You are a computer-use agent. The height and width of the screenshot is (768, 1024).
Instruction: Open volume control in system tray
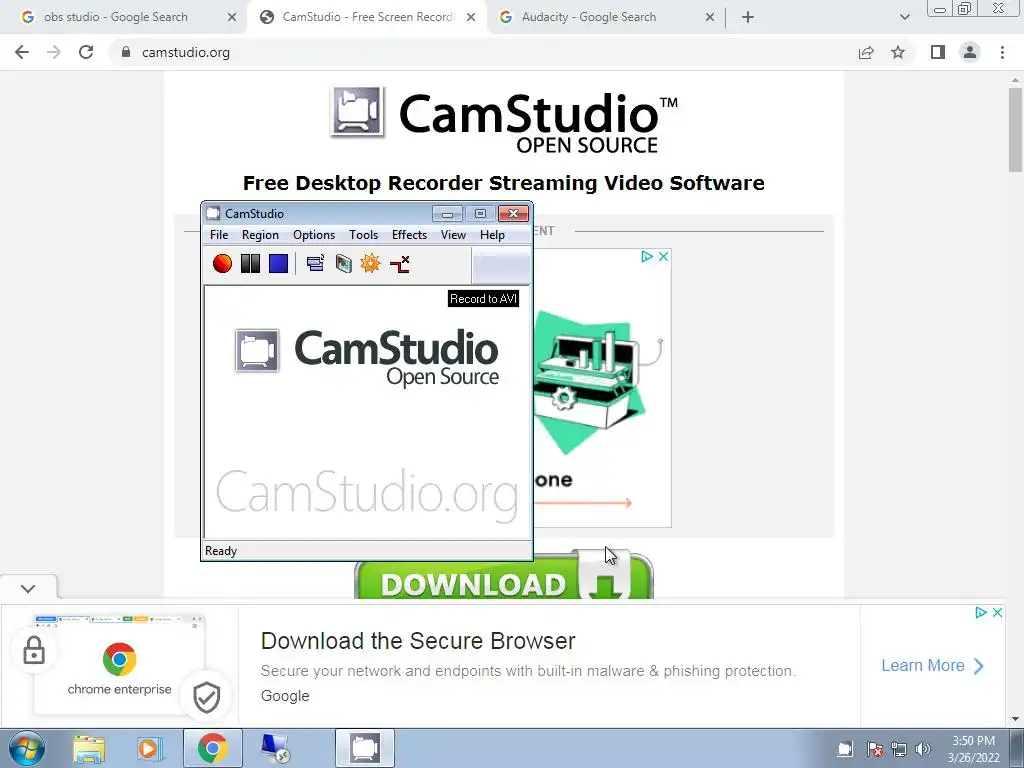tap(923, 749)
